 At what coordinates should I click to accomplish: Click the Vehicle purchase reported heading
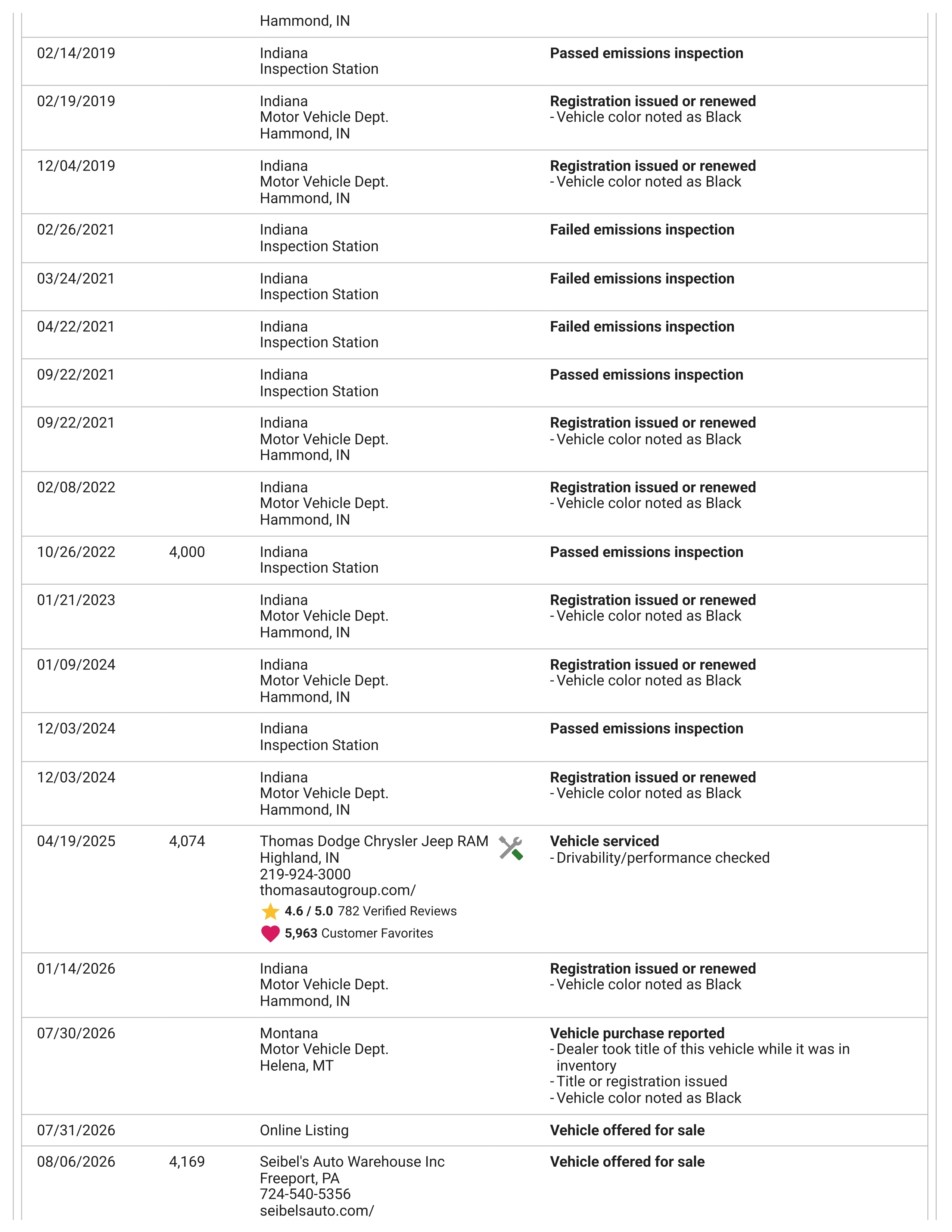click(x=637, y=1033)
